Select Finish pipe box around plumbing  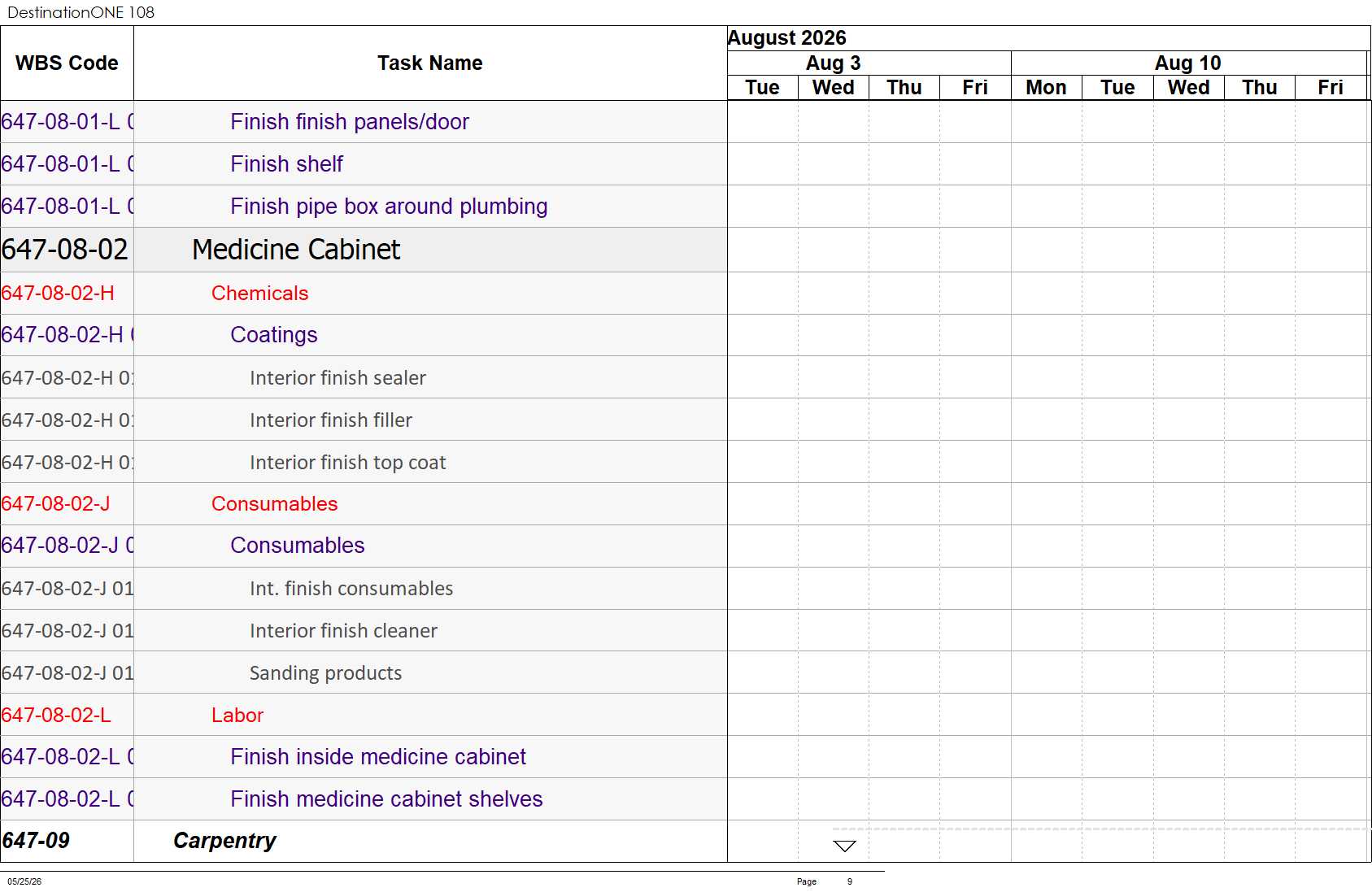pyautogui.click(x=389, y=207)
